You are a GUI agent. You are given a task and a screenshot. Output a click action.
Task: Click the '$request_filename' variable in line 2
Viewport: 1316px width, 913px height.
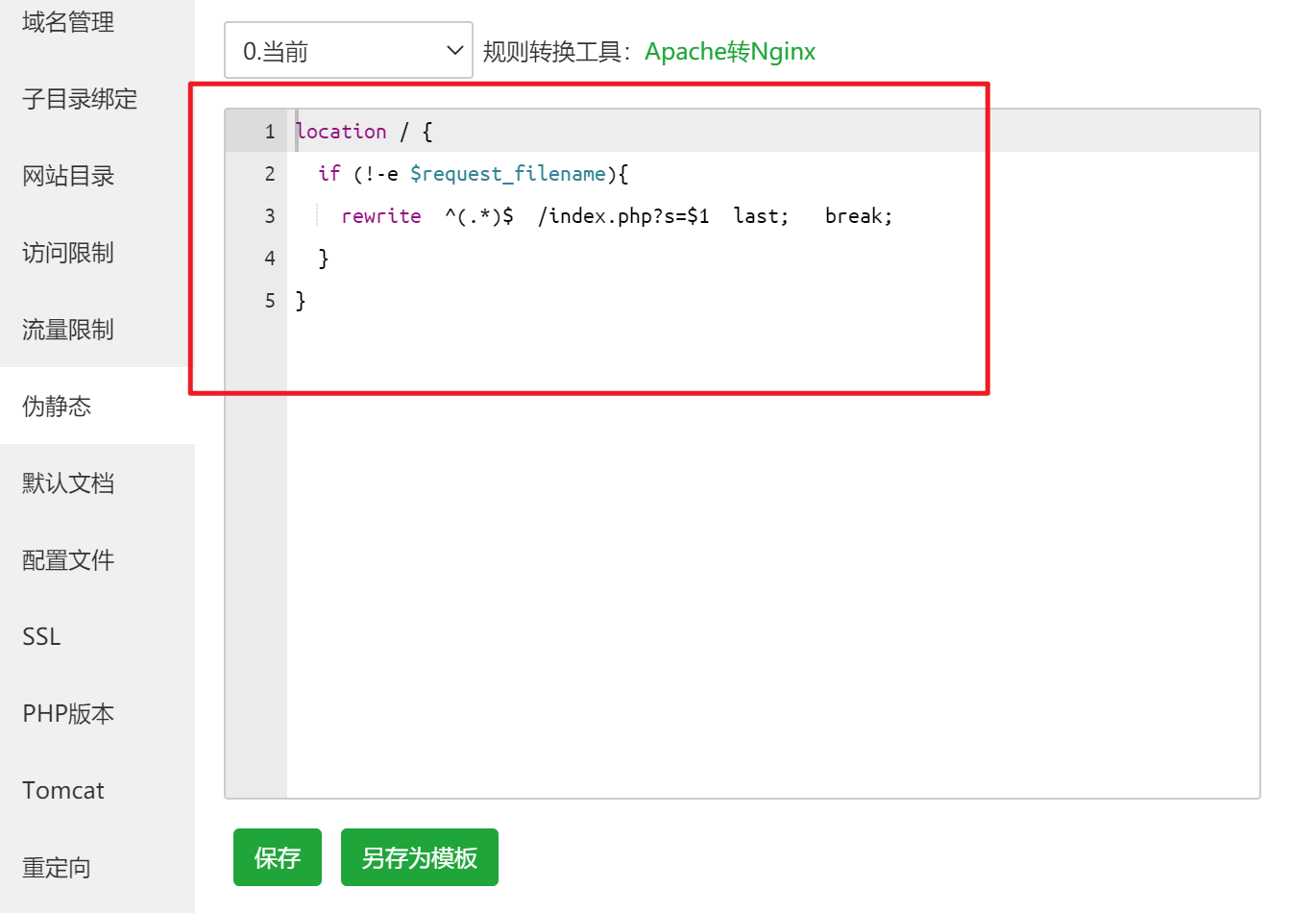pos(508,174)
